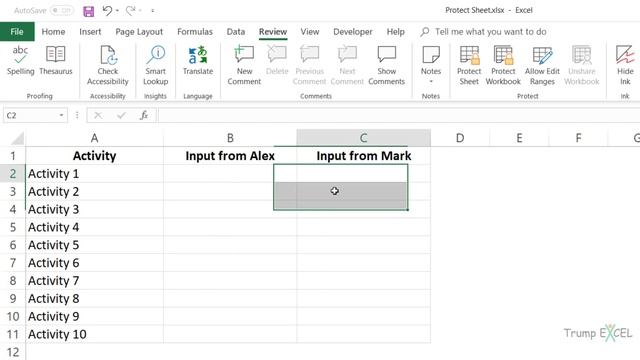Click Unshare Workbook
The width and height of the screenshot is (640, 360).
point(582,65)
